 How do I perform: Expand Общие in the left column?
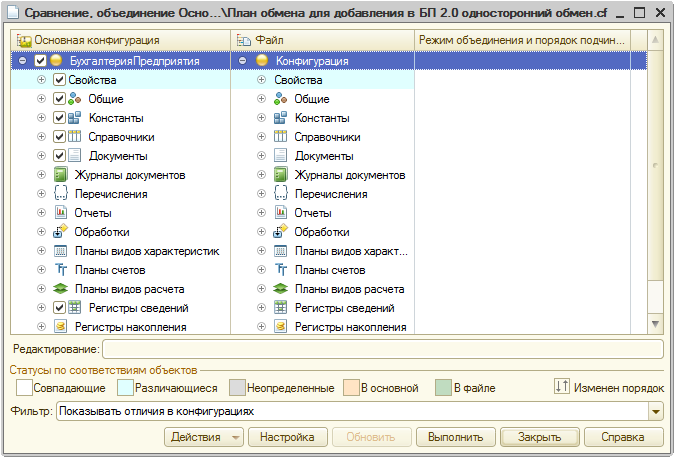[x=41, y=99]
